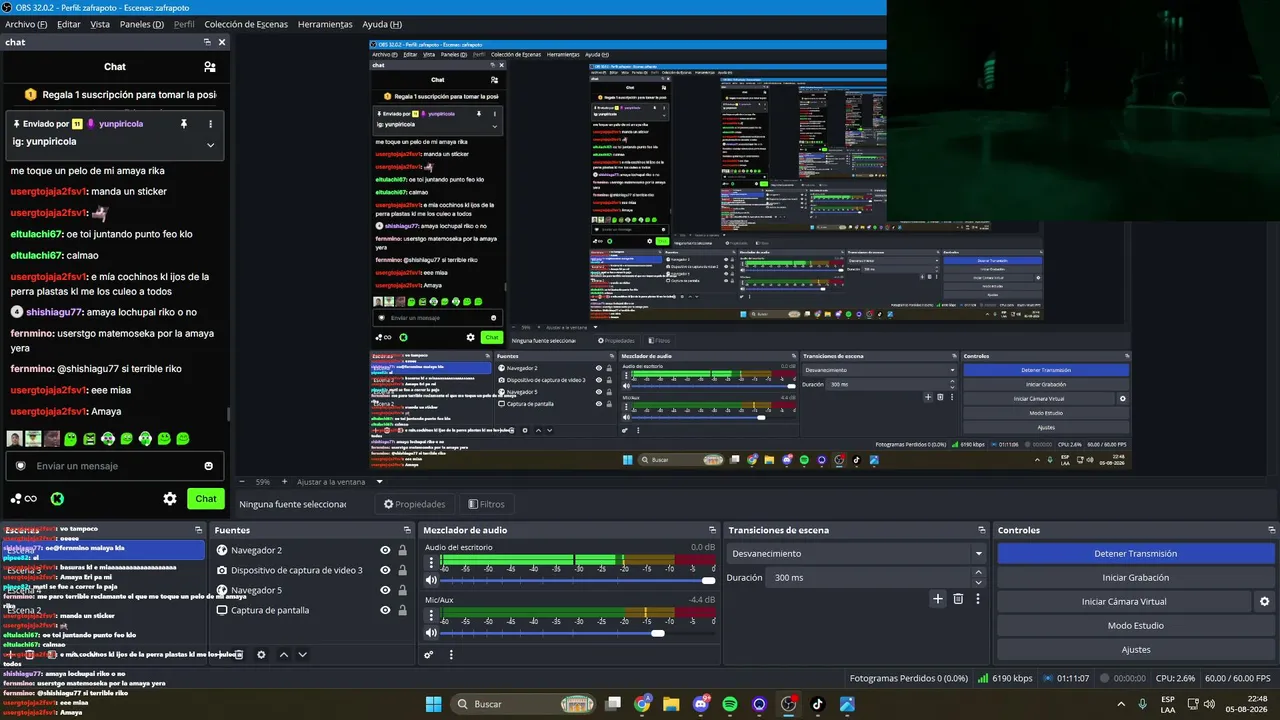Hide Navegador 2 source visibility
The image size is (1280, 720).
tap(385, 550)
